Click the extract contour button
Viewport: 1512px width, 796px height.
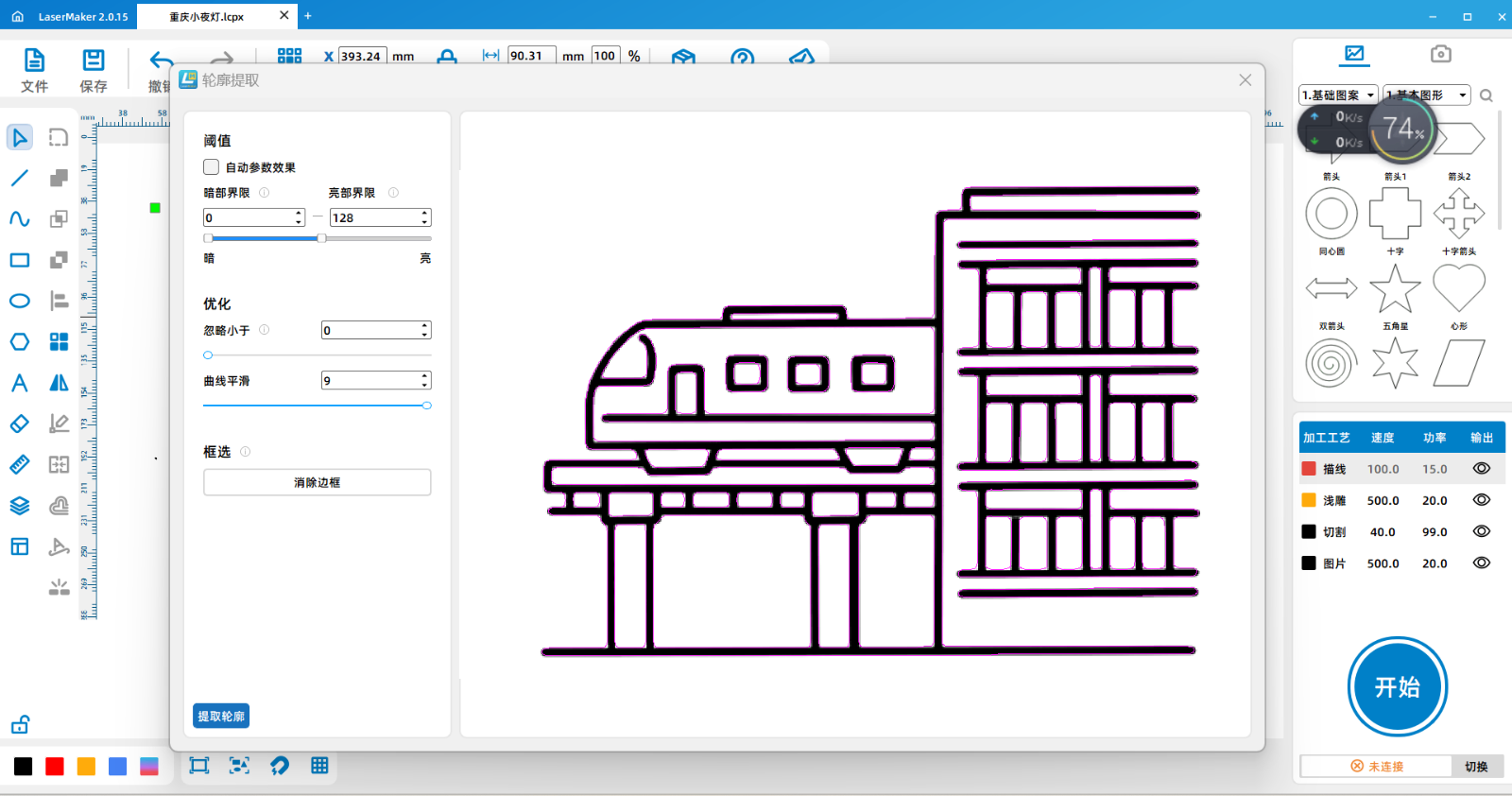221,717
